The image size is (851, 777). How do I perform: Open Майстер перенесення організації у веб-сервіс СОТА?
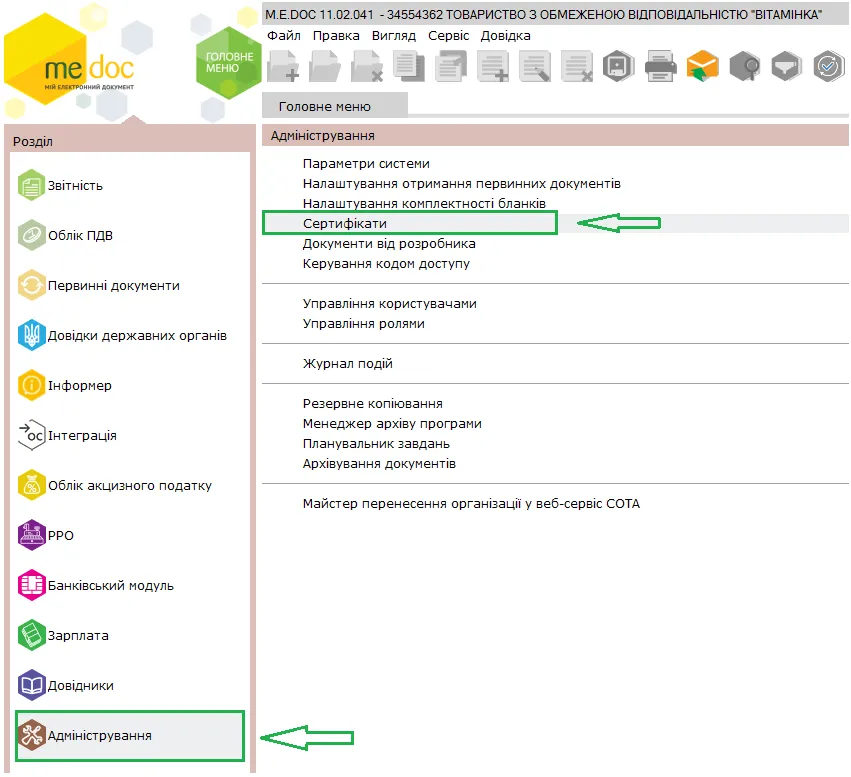click(472, 504)
